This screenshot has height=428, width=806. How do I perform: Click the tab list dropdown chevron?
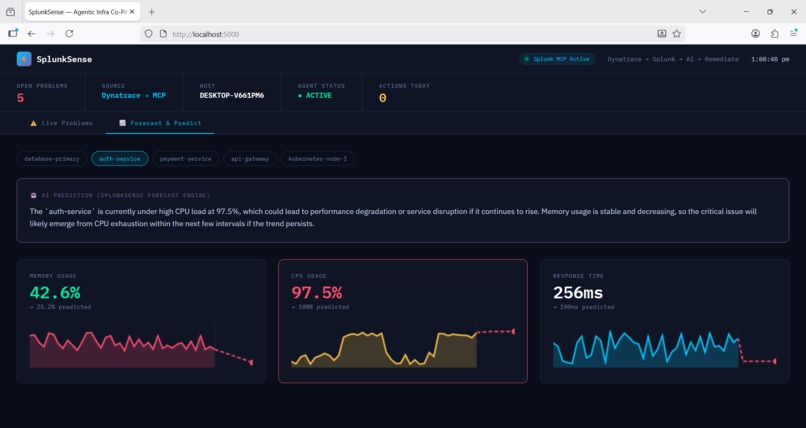tap(702, 12)
